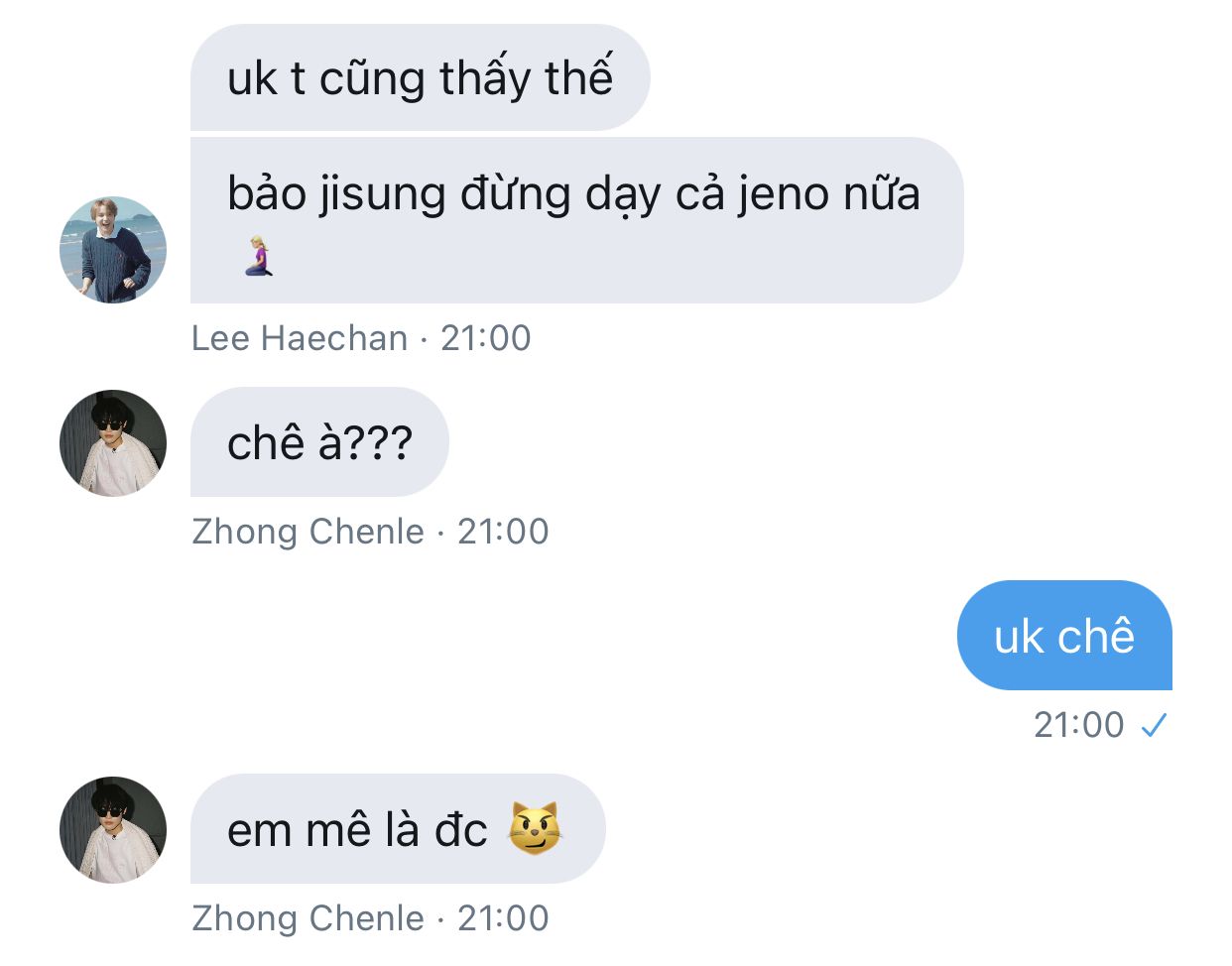The image size is (1232, 966).
Task: Select the "bảo jisung đừng dạy cả jeno nữa" bubble
Action: tap(576, 220)
